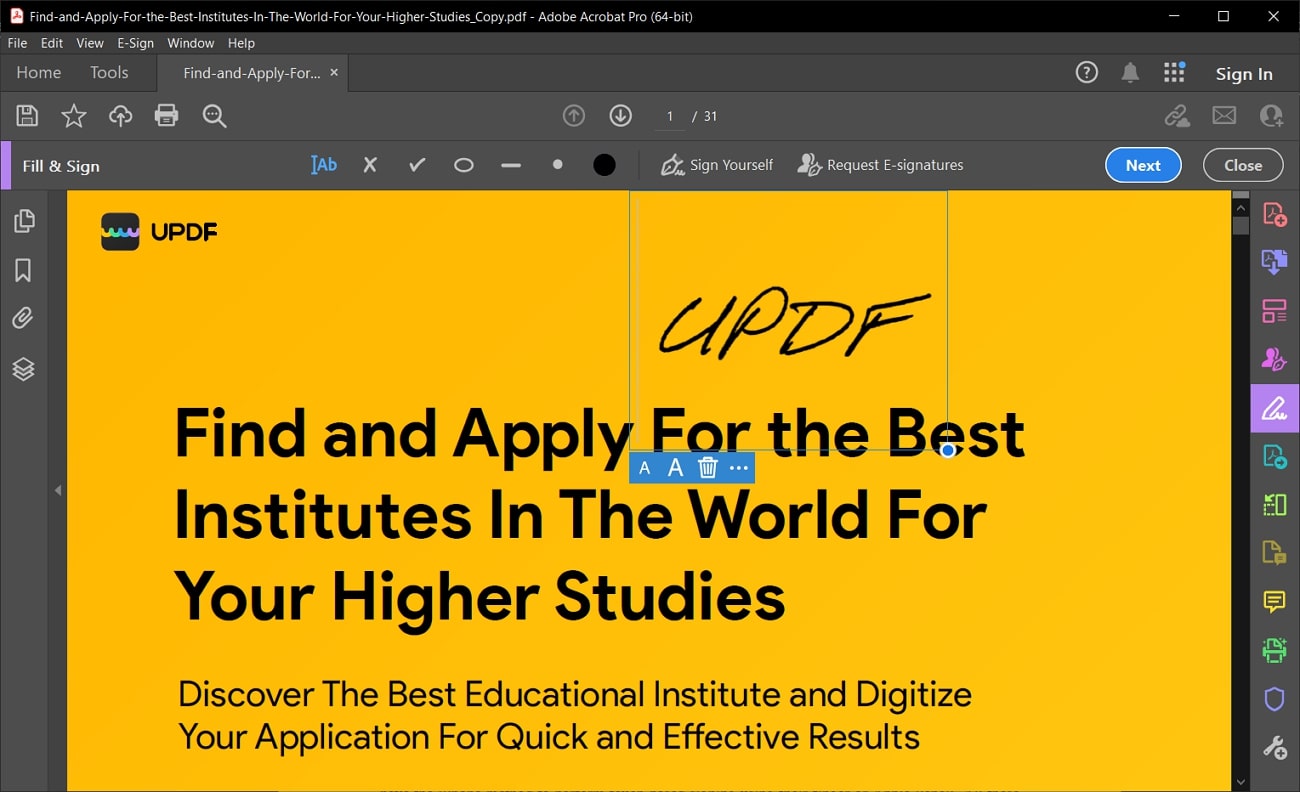Open the Export PDF tool

(x=1274, y=262)
